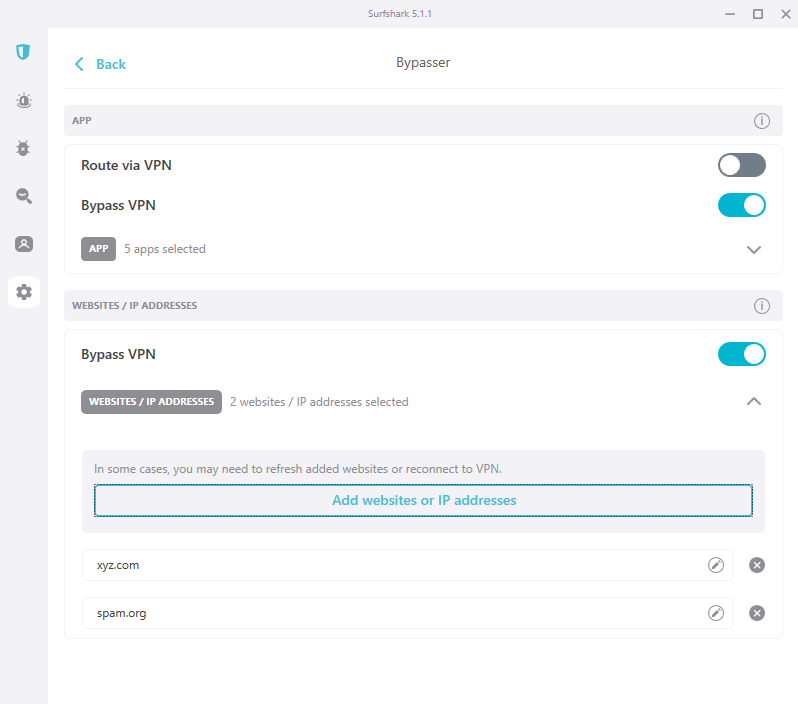
Task: Open the Alert siren sidebar icon
Action: click(23, 100)
